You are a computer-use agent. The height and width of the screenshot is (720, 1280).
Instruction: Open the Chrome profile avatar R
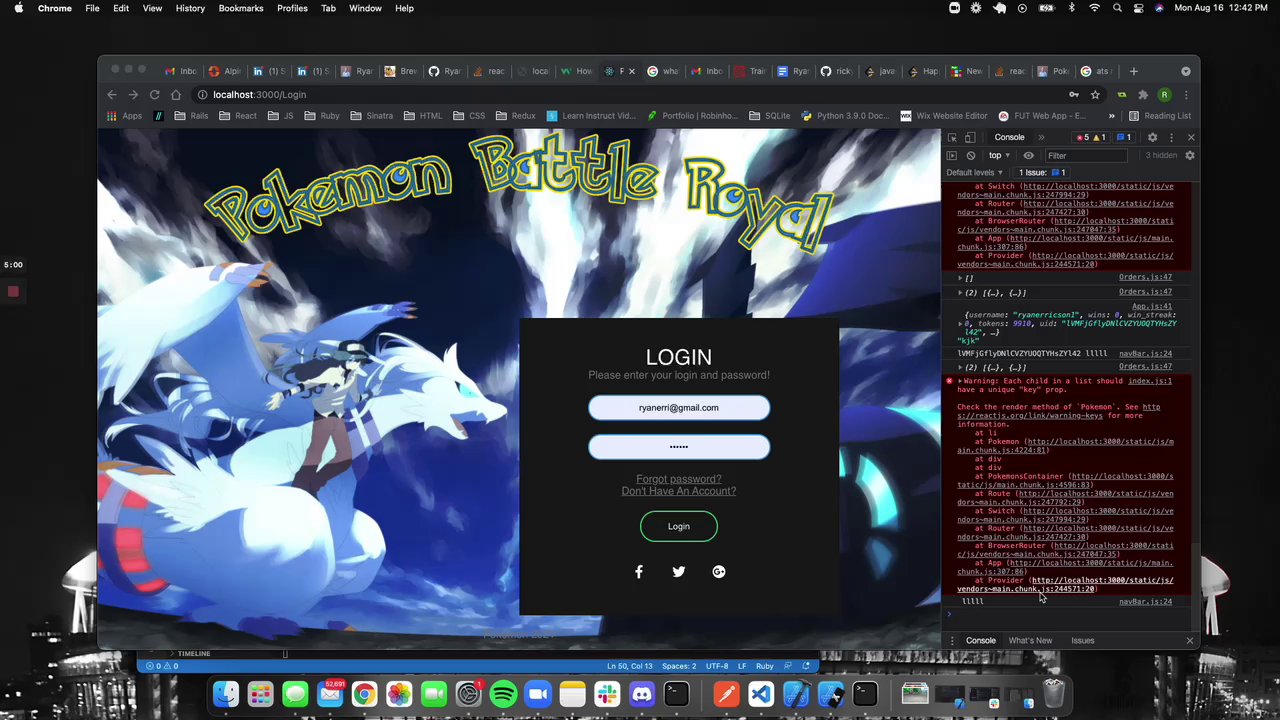[1164, 95]
